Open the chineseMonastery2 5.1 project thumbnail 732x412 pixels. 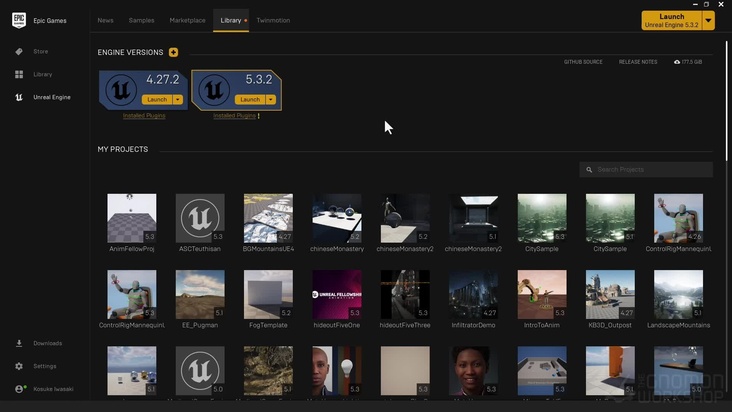pyautogui.click(x=473, y=218)
